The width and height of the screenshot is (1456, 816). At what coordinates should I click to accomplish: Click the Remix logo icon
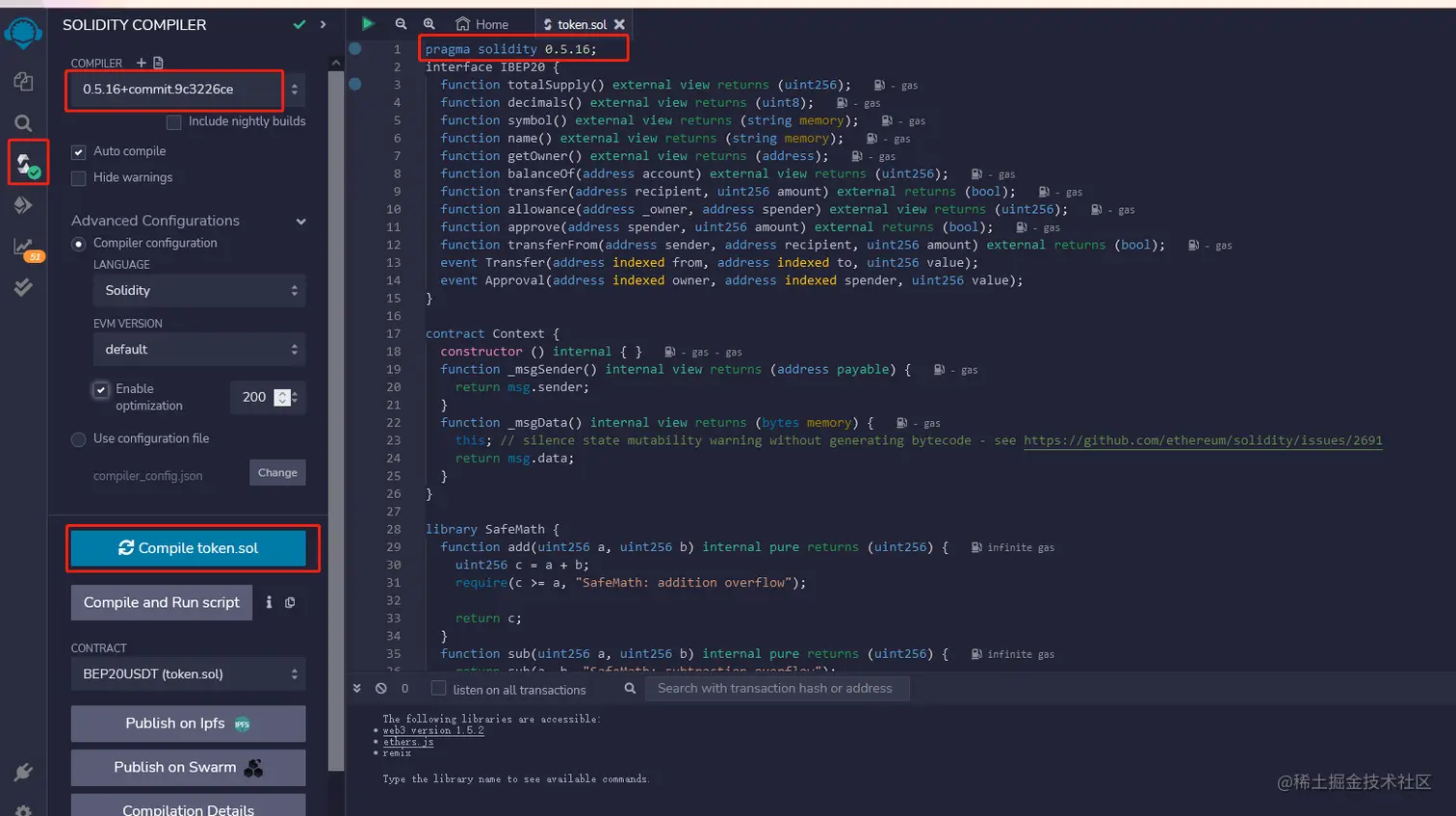23,33
